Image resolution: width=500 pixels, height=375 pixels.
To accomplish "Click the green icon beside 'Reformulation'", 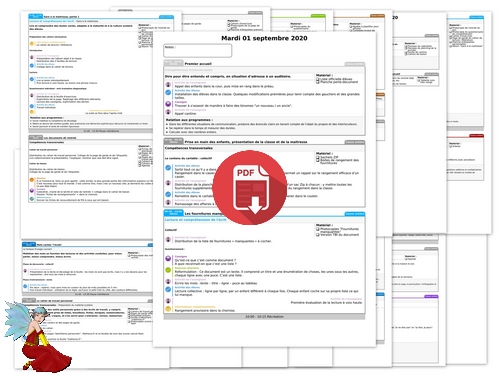I will coord(168,270).
